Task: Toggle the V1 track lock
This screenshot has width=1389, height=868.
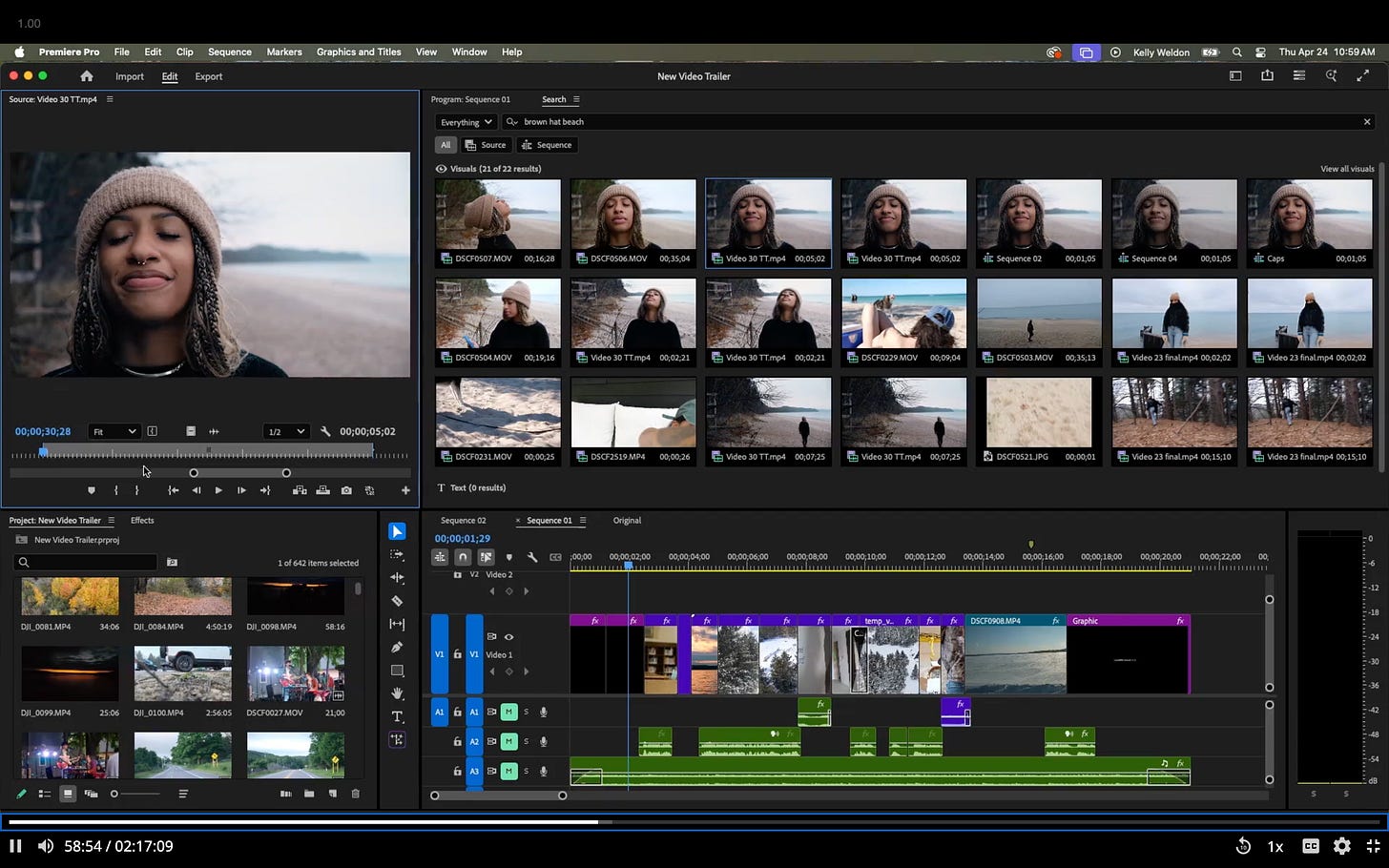Action: pos(457,654)
